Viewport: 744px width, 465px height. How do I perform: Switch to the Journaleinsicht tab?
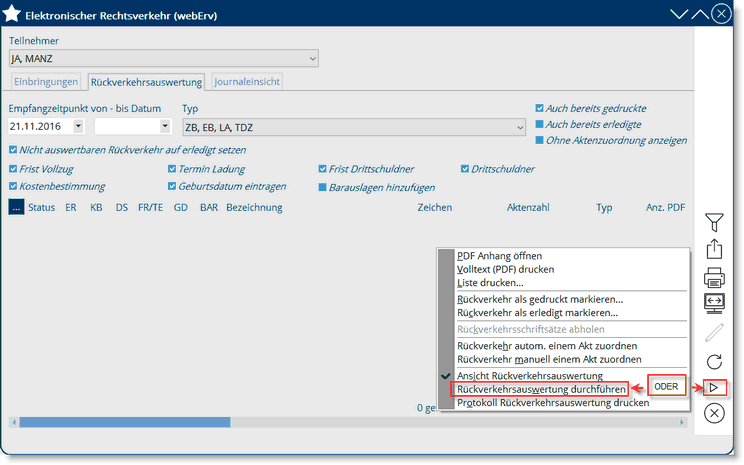coord(247,82)
